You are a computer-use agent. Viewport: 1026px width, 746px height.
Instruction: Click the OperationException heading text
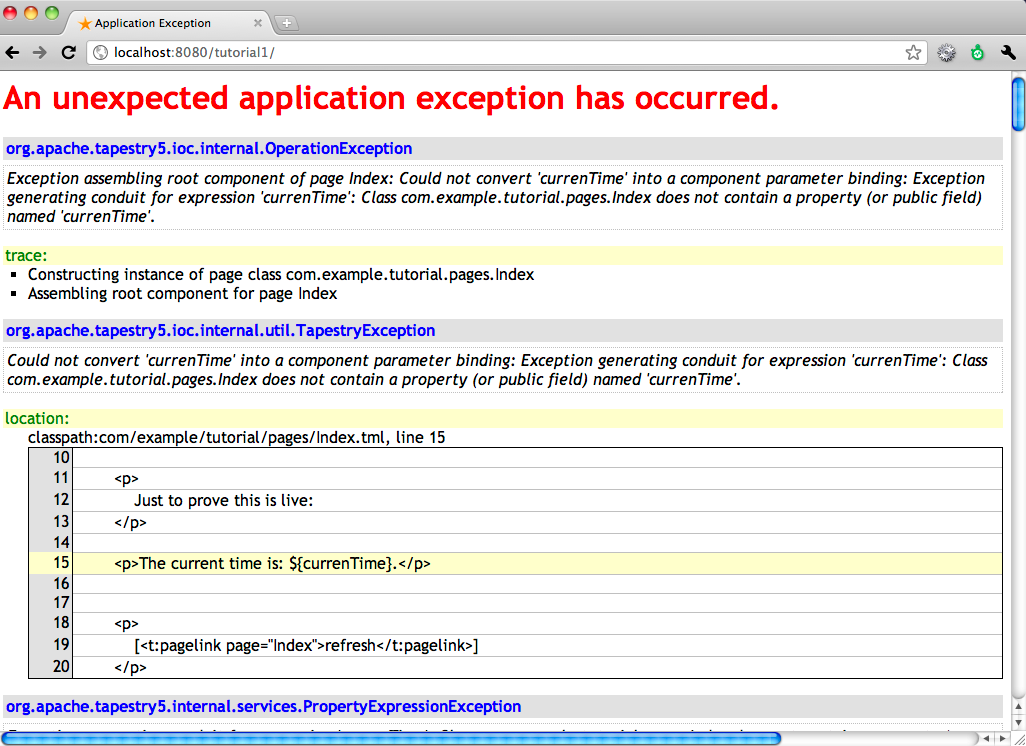click(x=209, y=149)
